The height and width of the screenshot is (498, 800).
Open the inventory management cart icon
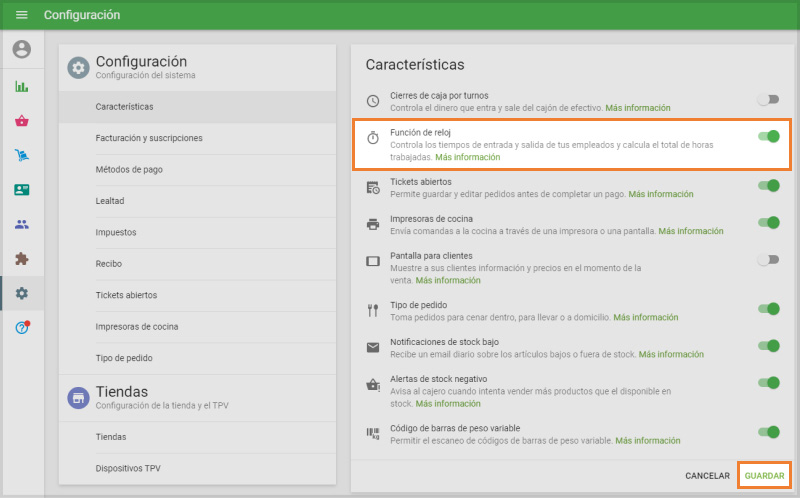click(21, 155)
